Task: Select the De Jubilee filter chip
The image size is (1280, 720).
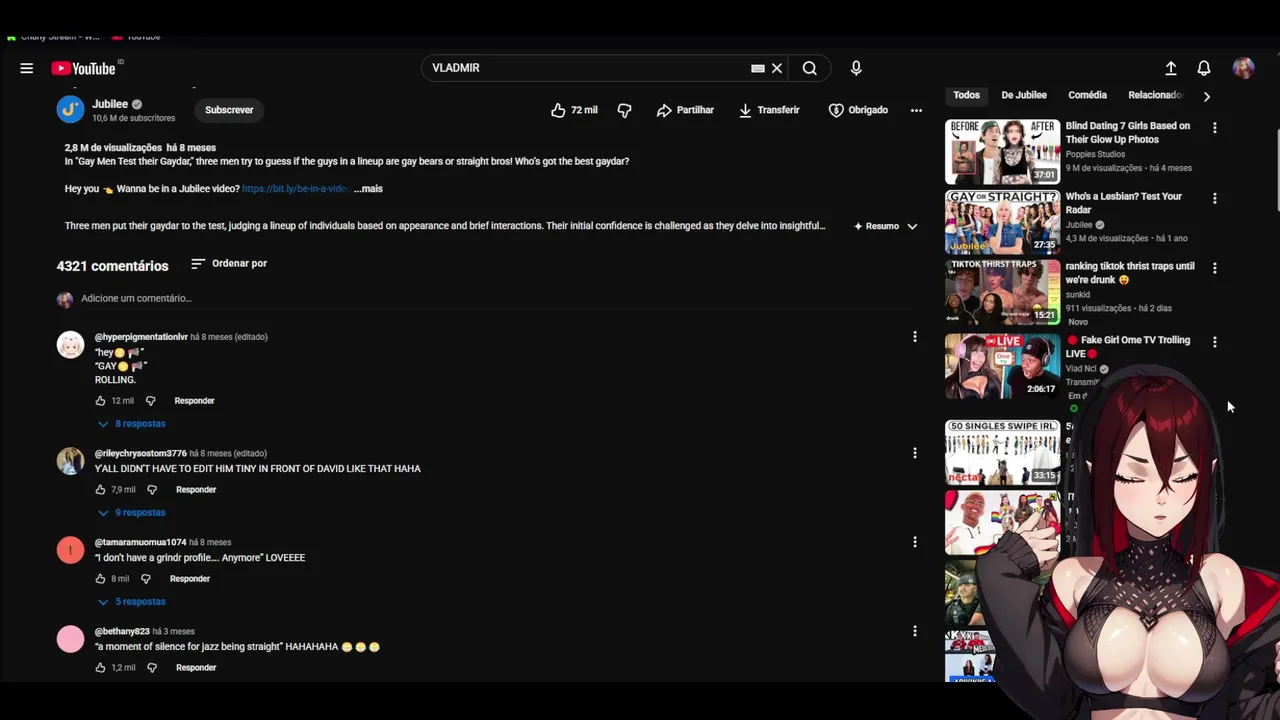Action: click(1024, 95)
